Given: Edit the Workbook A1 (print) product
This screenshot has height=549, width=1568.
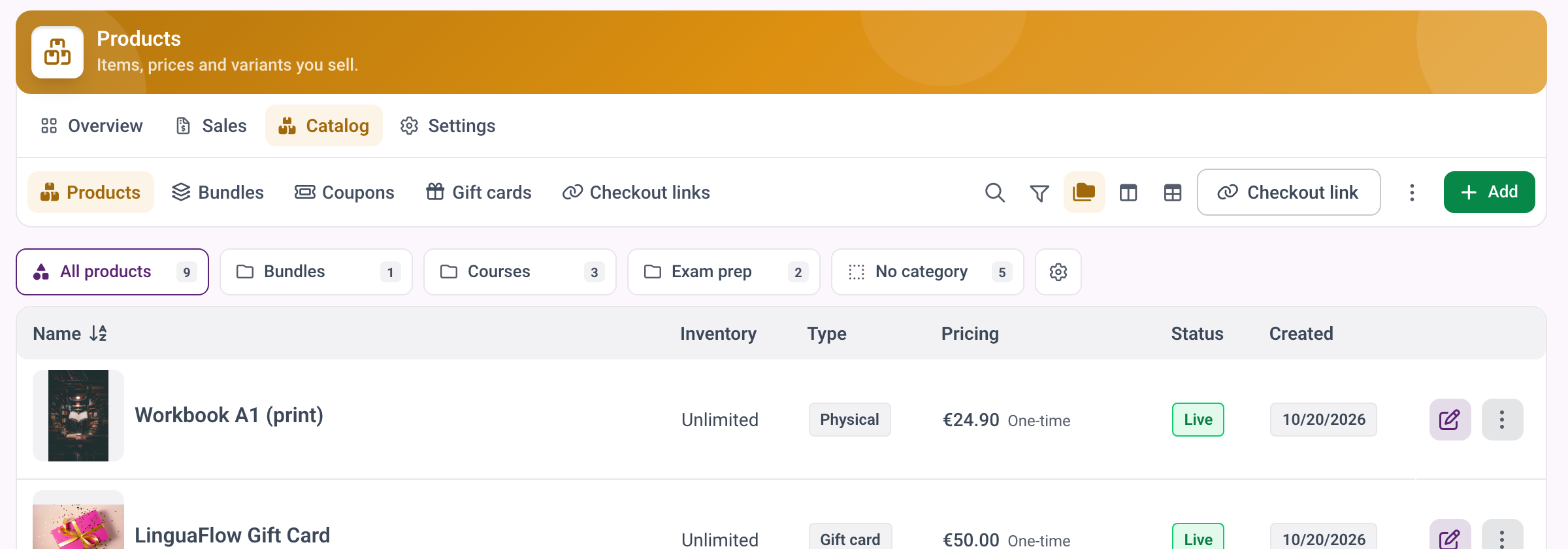Looking at the screenshot, I should 1450,420.
